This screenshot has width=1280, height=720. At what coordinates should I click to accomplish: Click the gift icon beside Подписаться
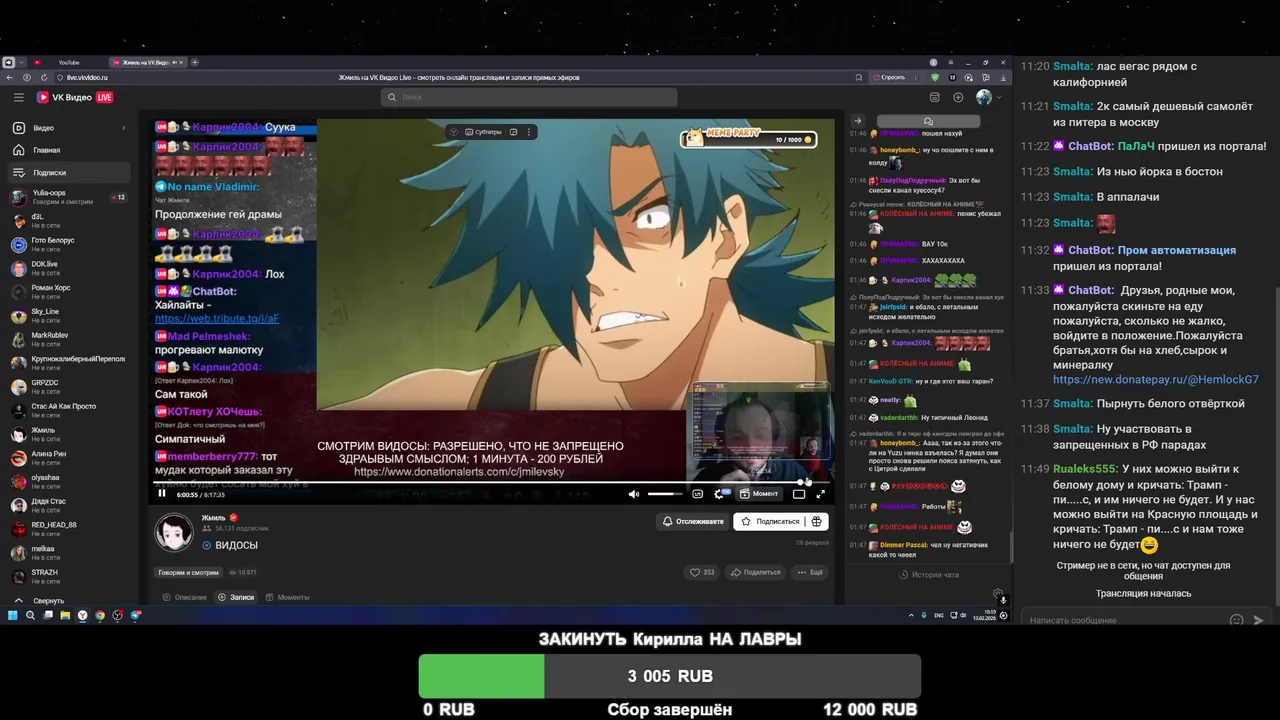click(817, 521)
